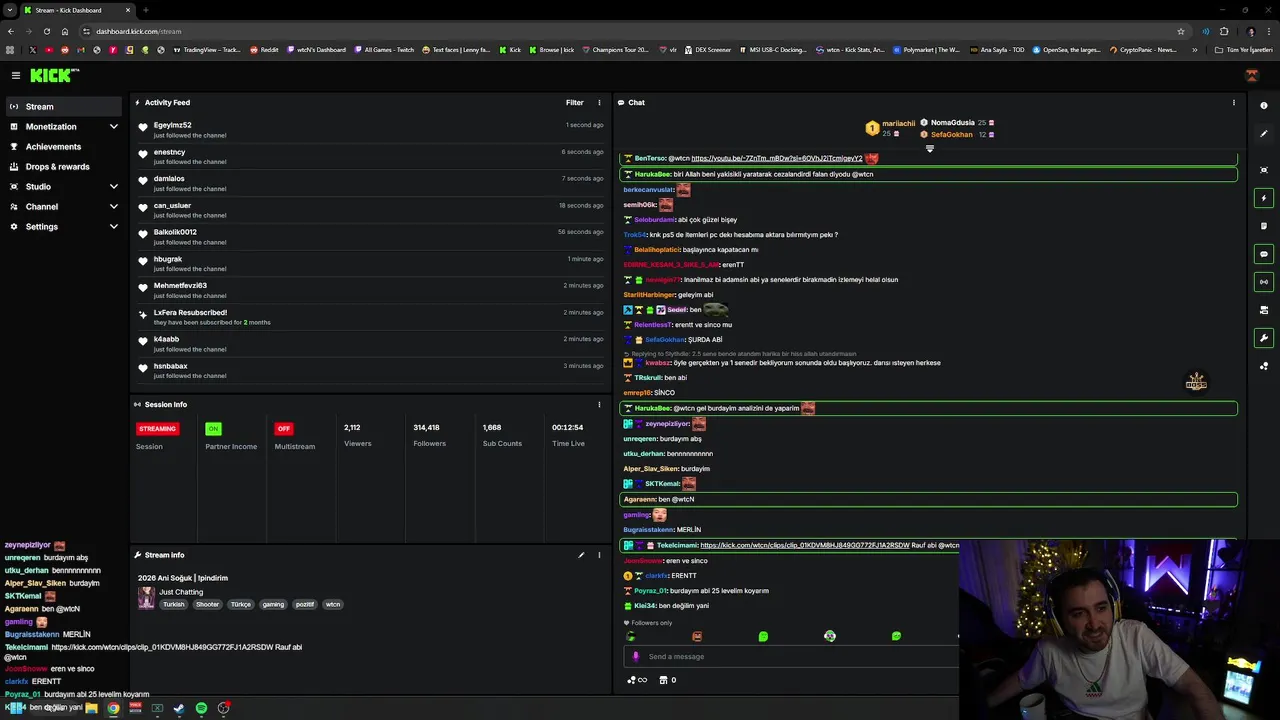
Task: Open the Session Info options menu
Action: pos(599,404)
